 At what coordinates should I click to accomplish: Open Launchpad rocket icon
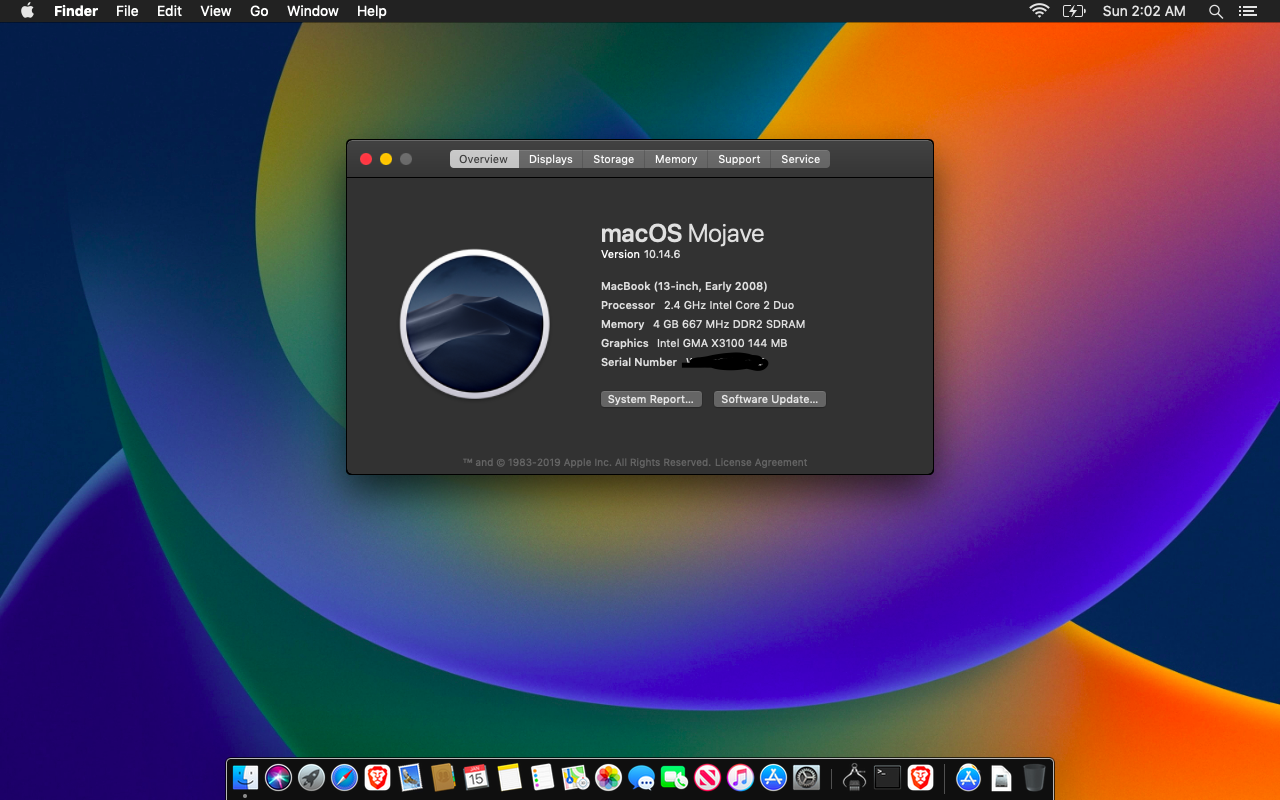(311, 777)
